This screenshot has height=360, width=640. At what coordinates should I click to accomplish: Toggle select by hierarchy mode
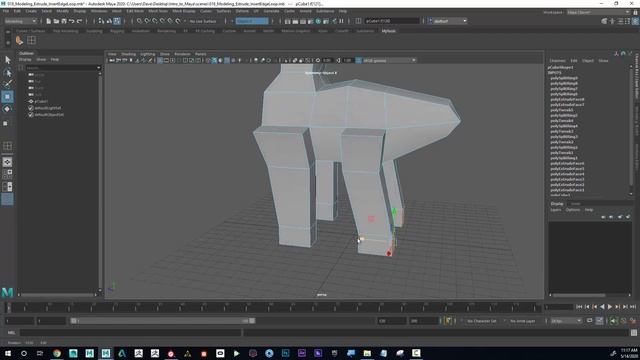[x=101, y=21]
